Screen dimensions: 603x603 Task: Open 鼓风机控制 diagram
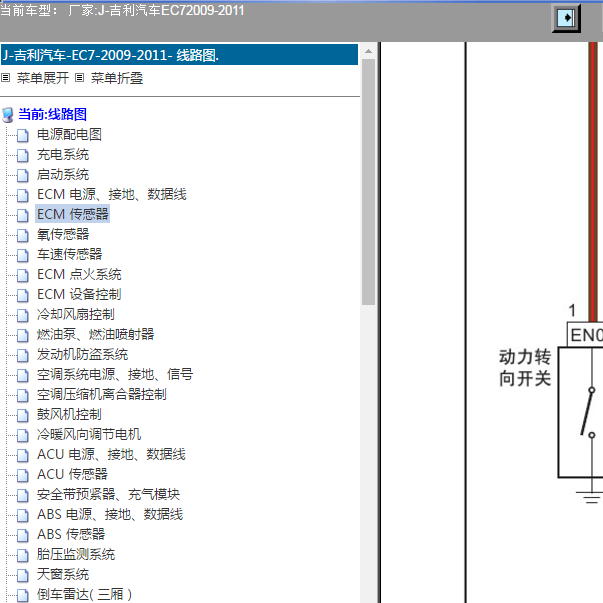click(x=69, y=415)
